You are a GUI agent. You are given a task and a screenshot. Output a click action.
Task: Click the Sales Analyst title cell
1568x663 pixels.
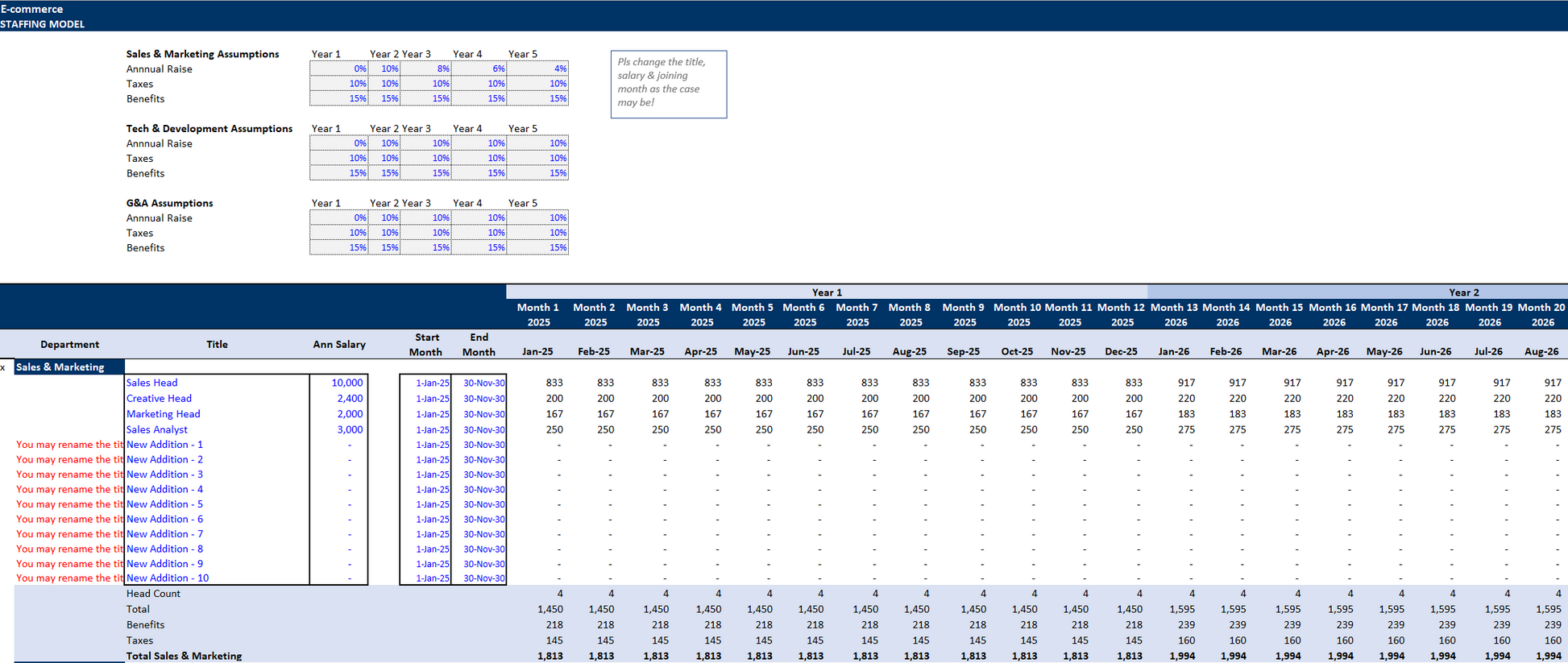click(157, 430)
